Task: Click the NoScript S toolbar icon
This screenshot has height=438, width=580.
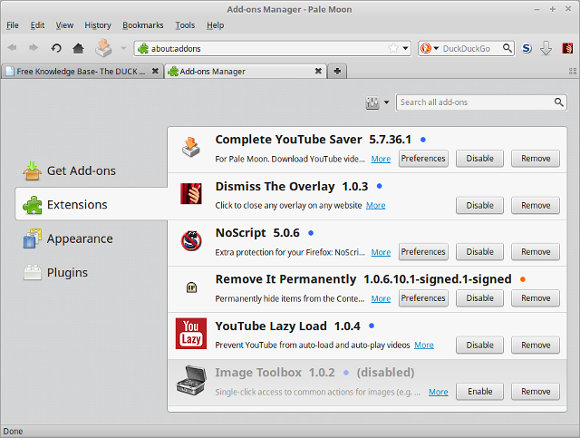Action: tap(527, 48)
